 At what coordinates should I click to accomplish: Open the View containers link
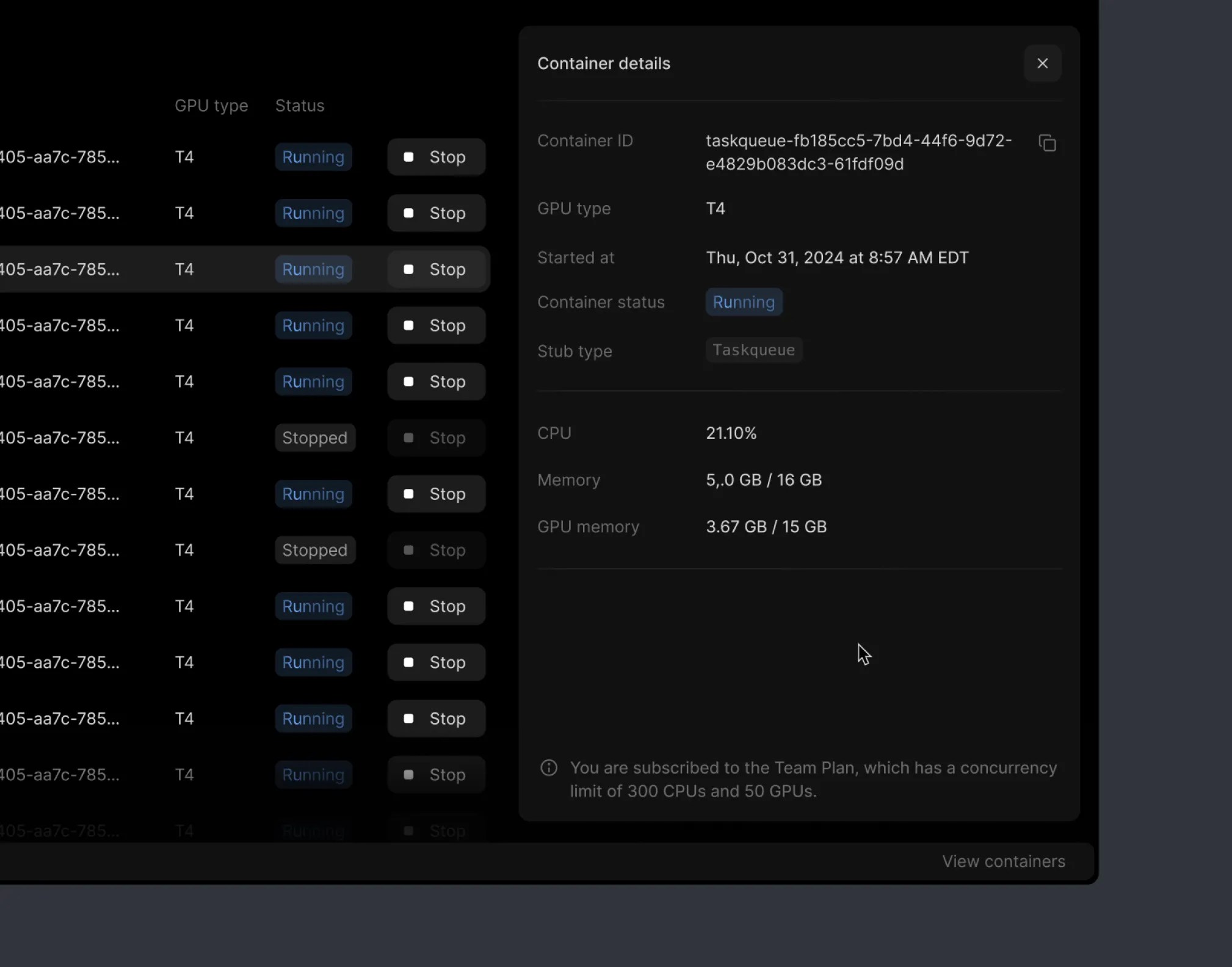tap(1004, 861)
